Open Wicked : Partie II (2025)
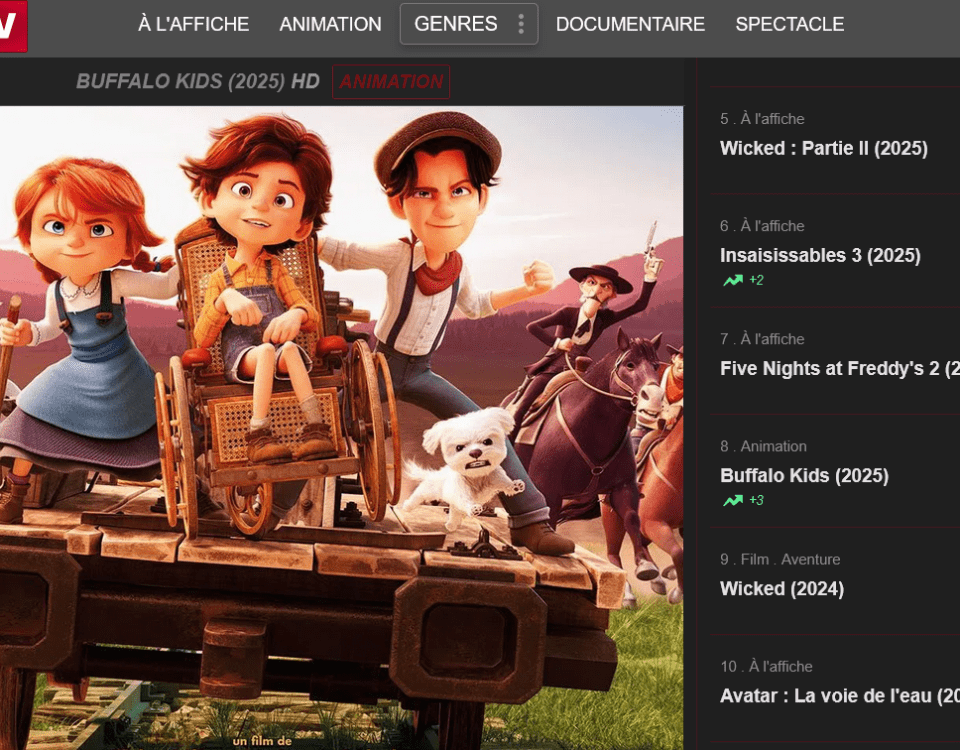This screenshot has width=960, height=750. coord(823,148)
